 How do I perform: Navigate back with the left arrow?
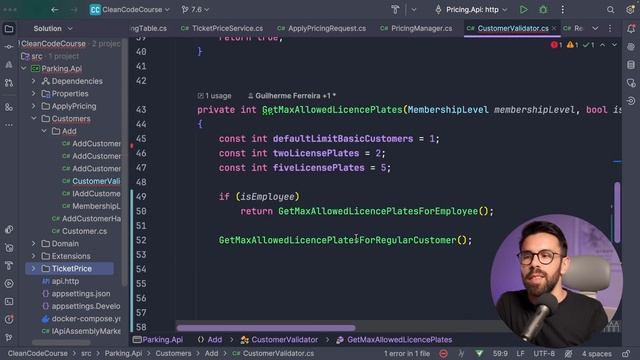pos(55,9)
